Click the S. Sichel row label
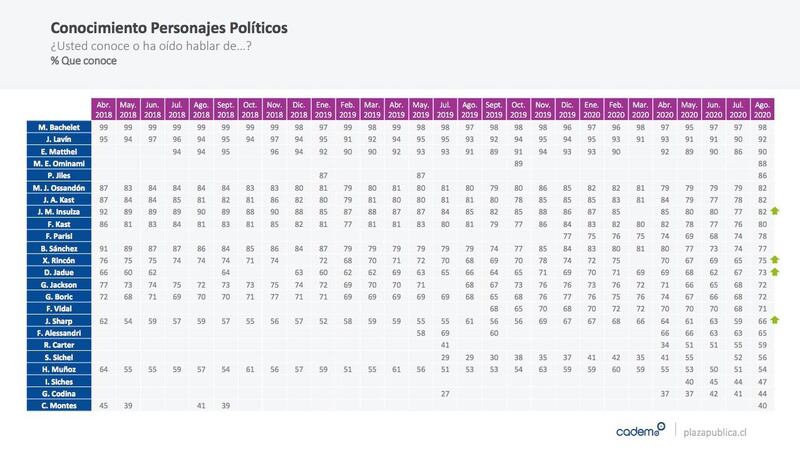Screen dimensions: 800x449 pyautogui.click(x=59, y=357)
